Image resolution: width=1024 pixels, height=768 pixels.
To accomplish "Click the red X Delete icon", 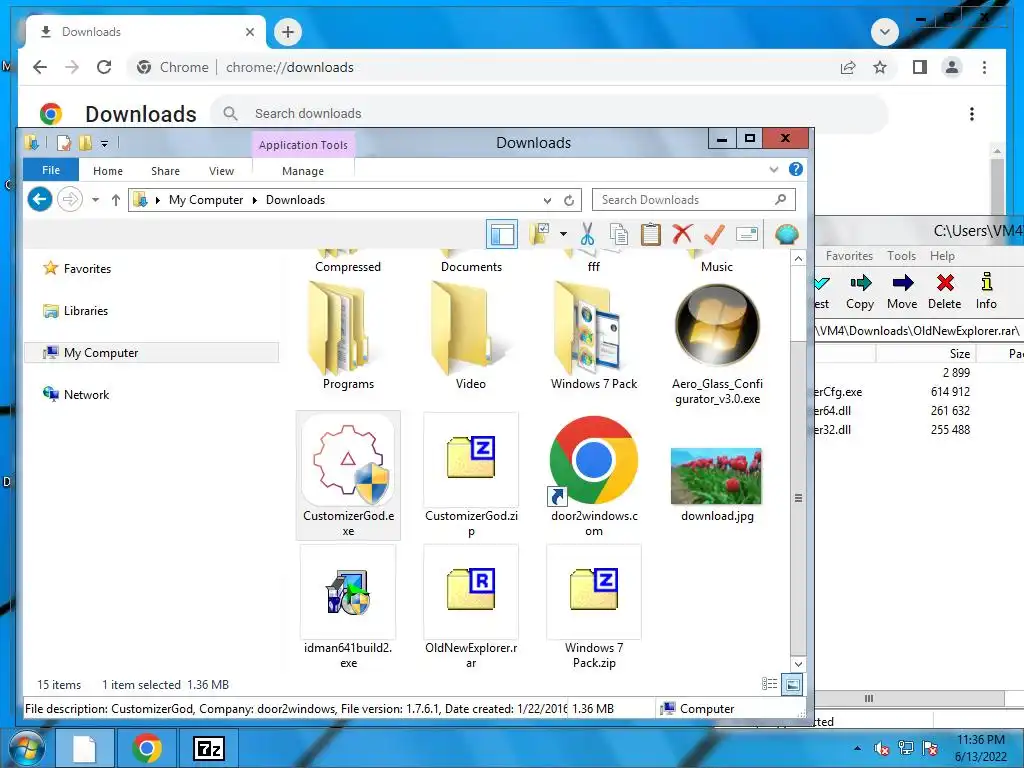I will coord(682,234).
